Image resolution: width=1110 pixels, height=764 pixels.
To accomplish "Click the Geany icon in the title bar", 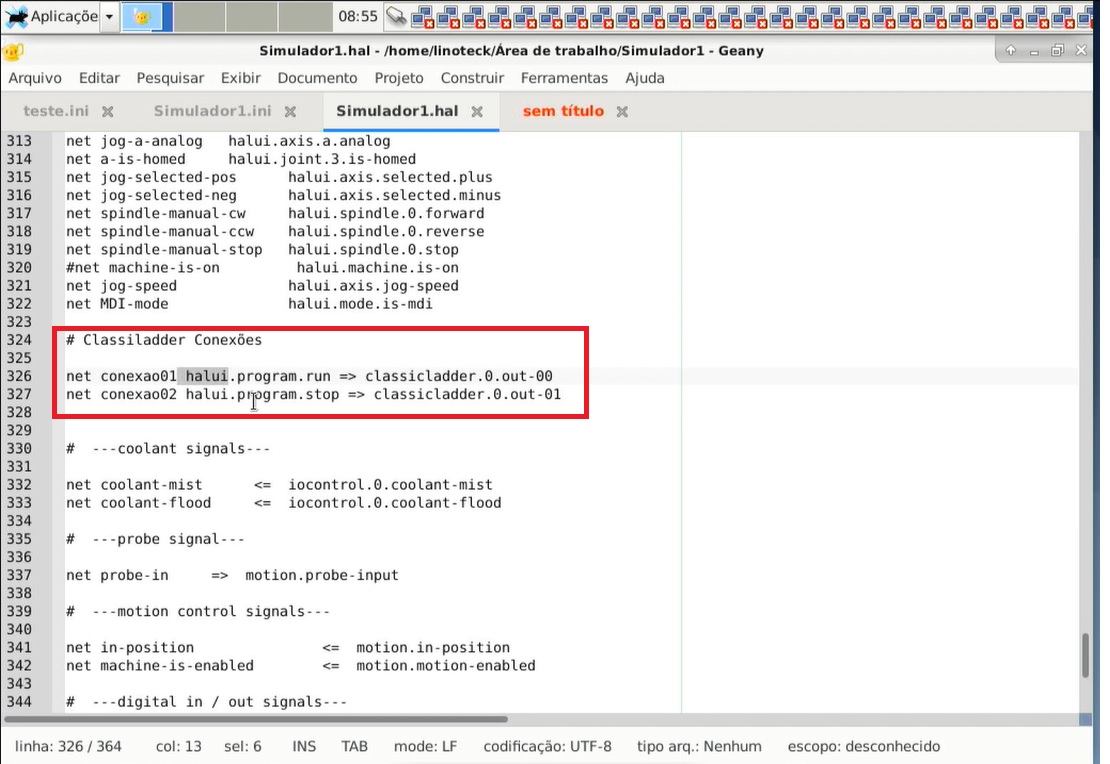I will (x=14, y=52).
